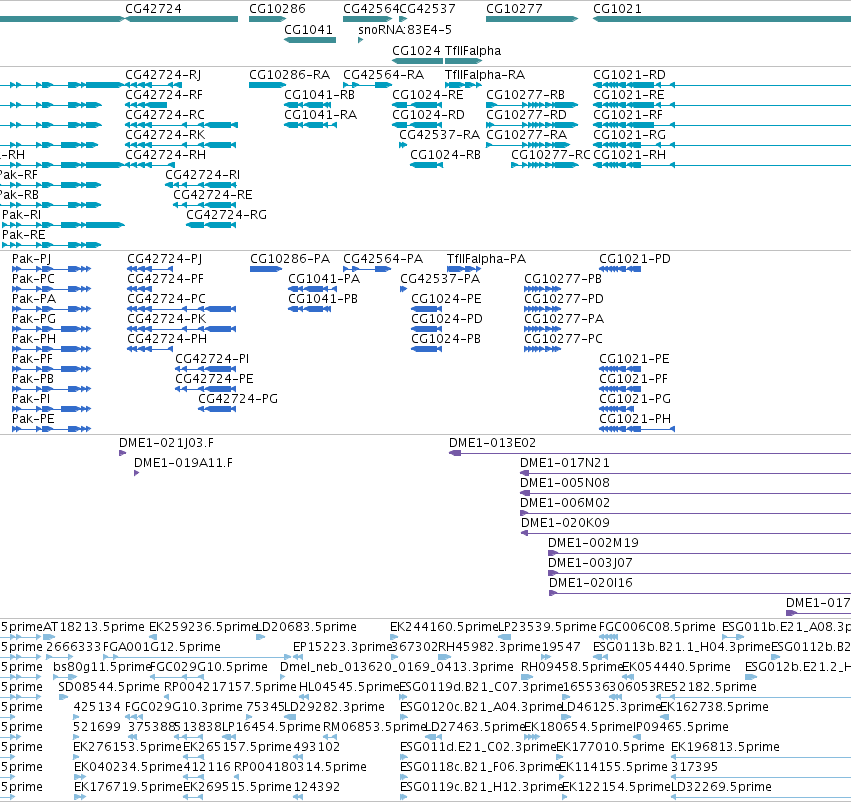Click clone DME1-020I16
Image resolution: width=851 pixels, height=802 pixels.
click(591, 583)
